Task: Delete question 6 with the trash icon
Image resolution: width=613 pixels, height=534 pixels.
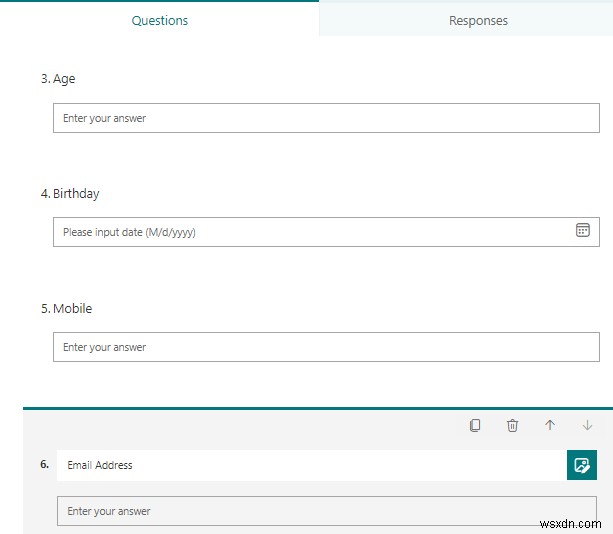Action: point(512,425)
